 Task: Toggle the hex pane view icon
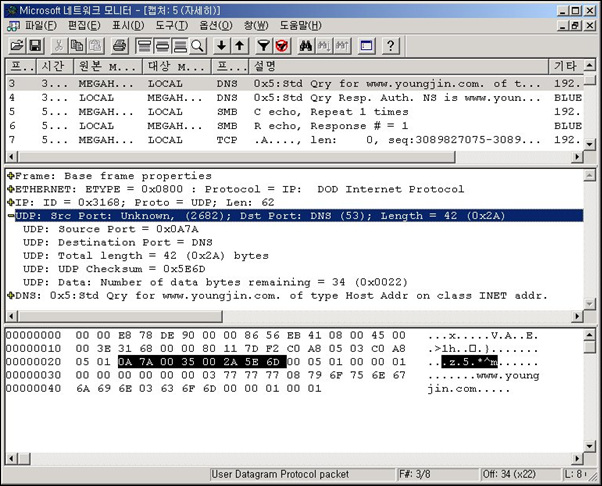coord(180,46)
